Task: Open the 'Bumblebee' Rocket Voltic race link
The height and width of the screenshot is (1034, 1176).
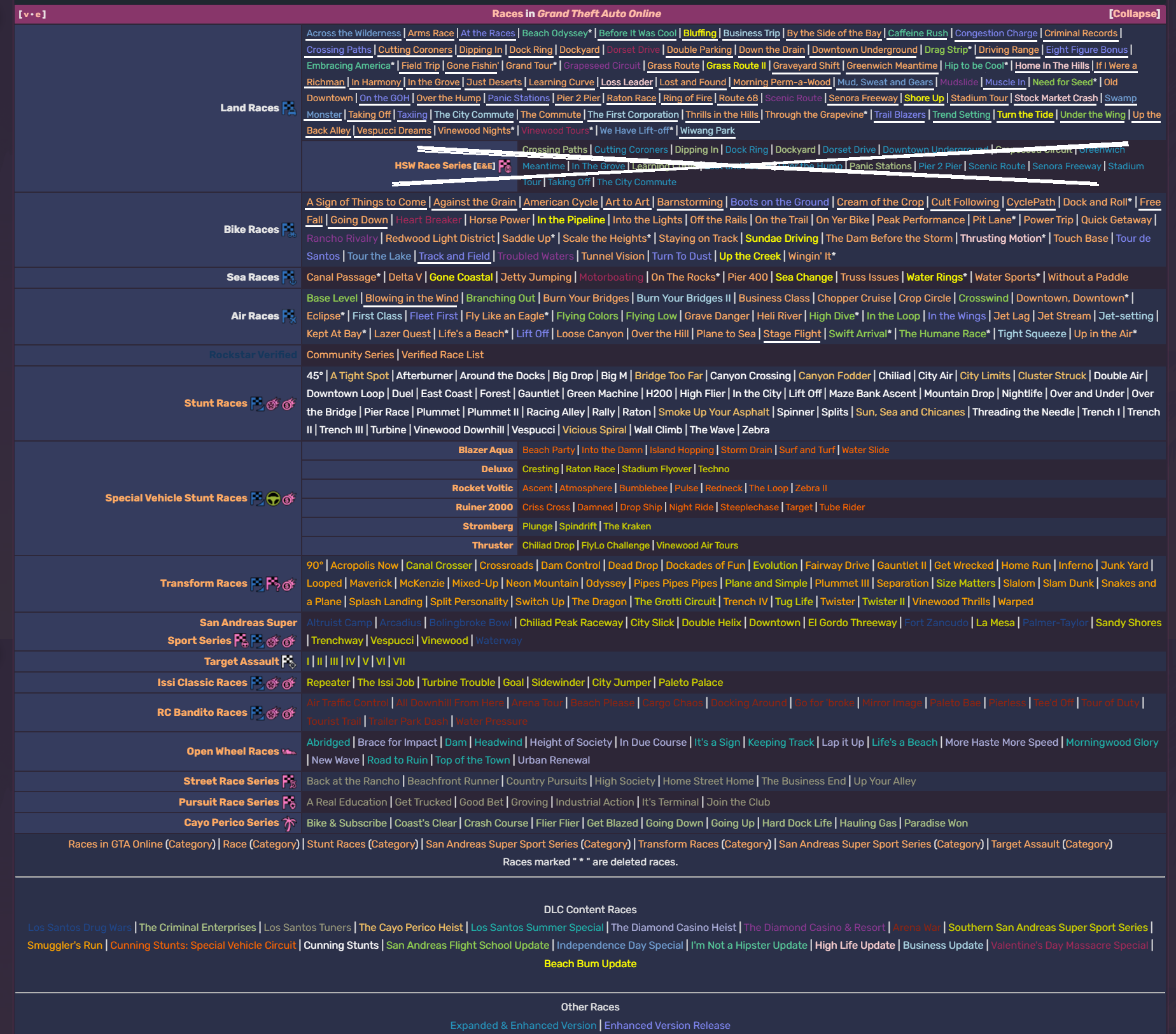Action: click(643, 489)
